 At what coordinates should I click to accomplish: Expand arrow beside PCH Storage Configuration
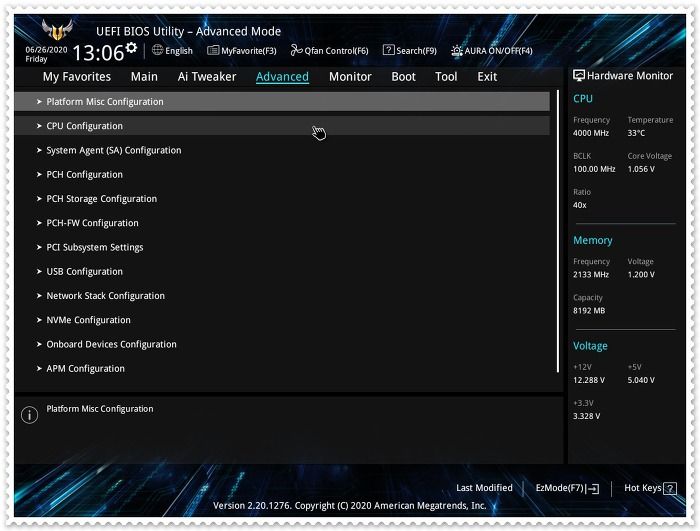tap(39, 199)
